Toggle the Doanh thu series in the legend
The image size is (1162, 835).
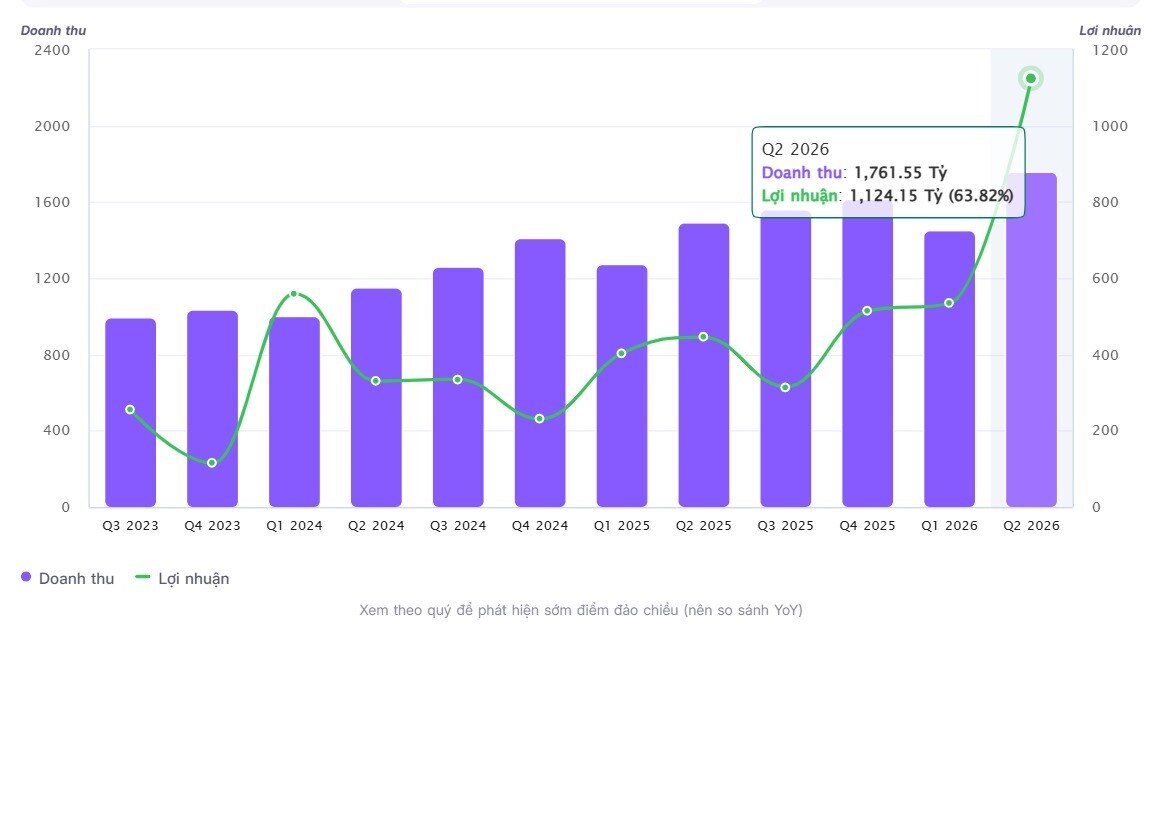tap(67, 579)
